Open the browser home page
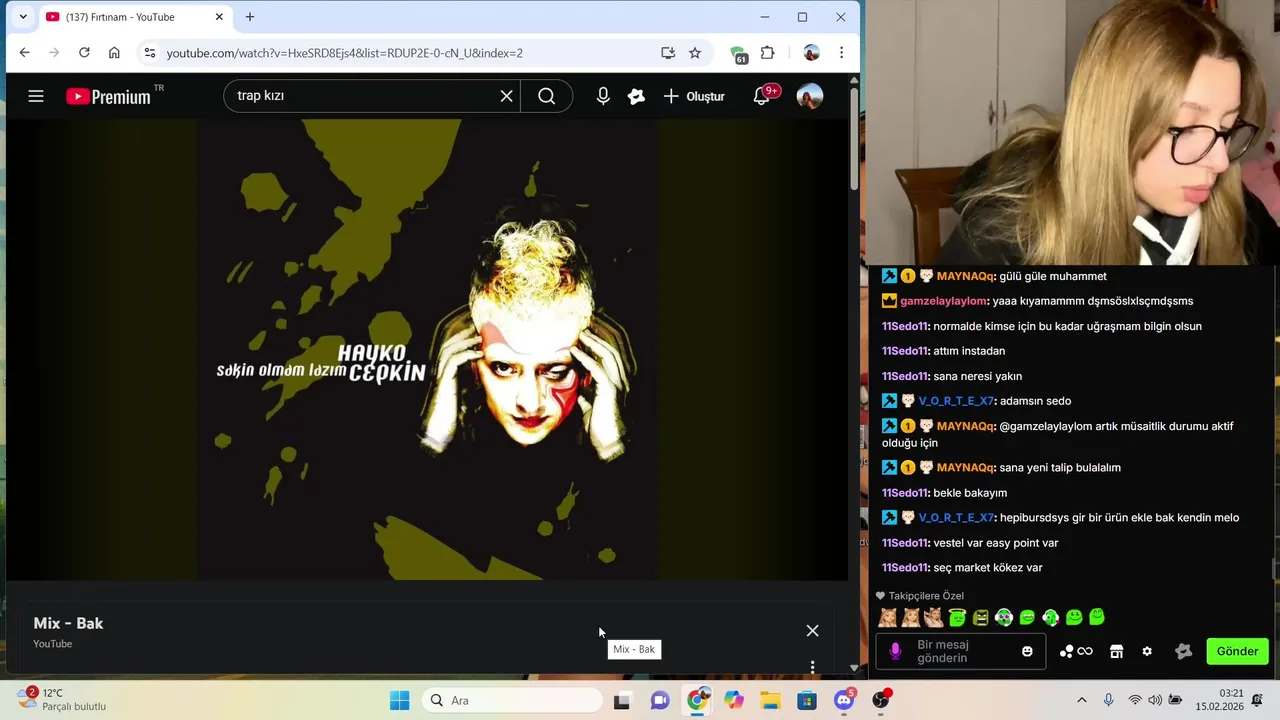This screenshot has height=720, width=1280. click(x=114, y=53)
